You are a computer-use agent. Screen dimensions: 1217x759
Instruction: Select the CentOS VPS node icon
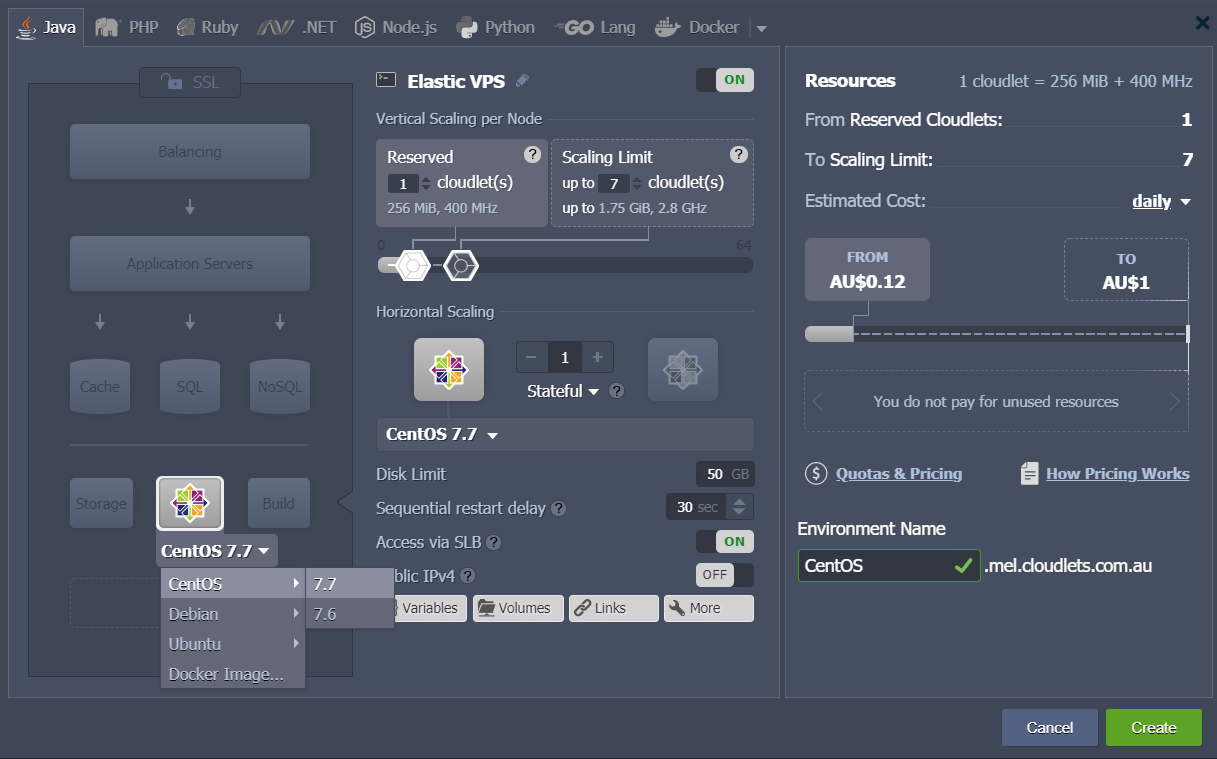pyautogui.click(x=190, y=503)
